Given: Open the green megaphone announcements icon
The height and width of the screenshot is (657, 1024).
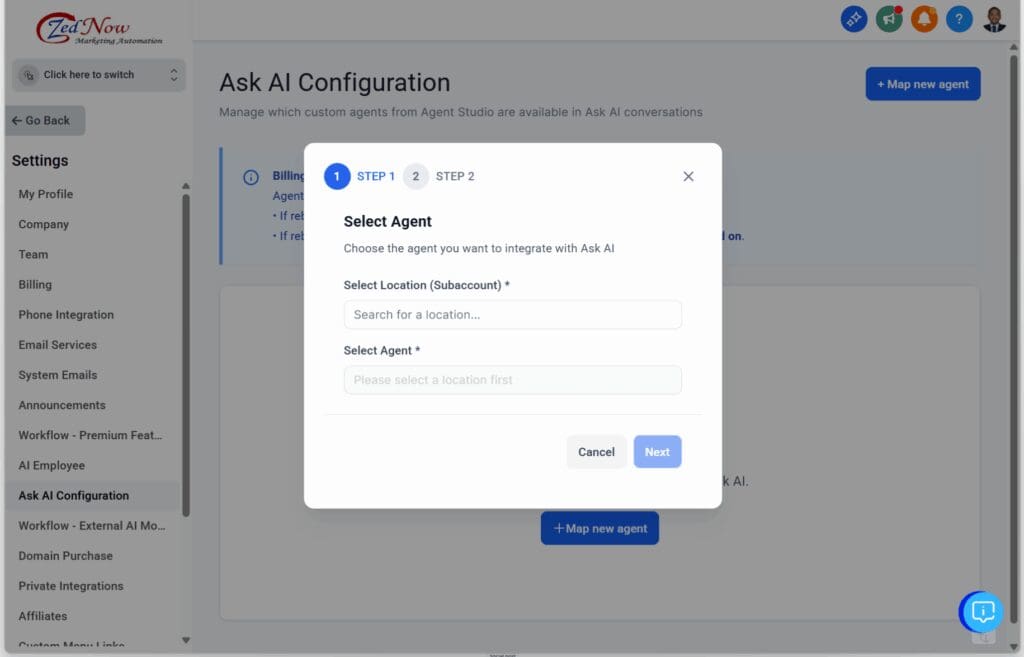Looking at the screenshot, I should 888,19.
